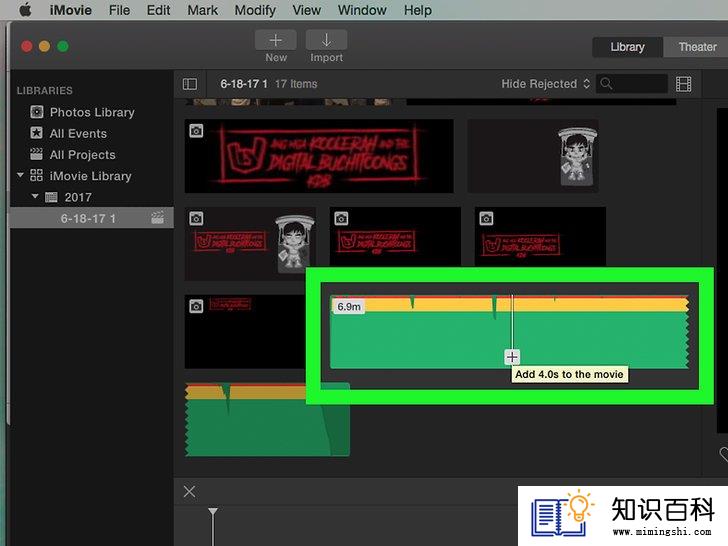The image size is (728, 546).
Task: Select the lone cartoon character thumbnail
Action: (533, 156)
